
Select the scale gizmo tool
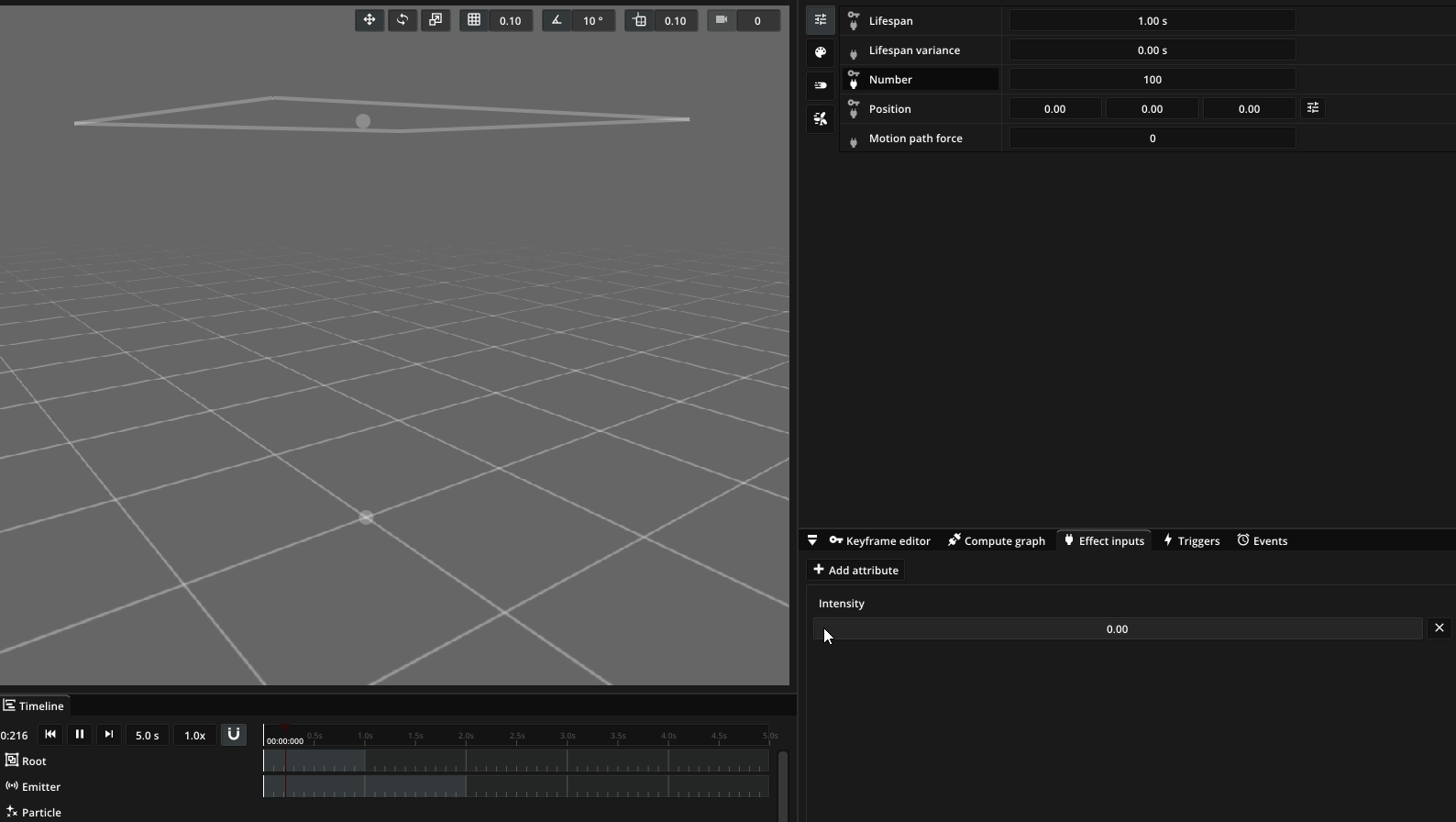[x=436, y=20]
